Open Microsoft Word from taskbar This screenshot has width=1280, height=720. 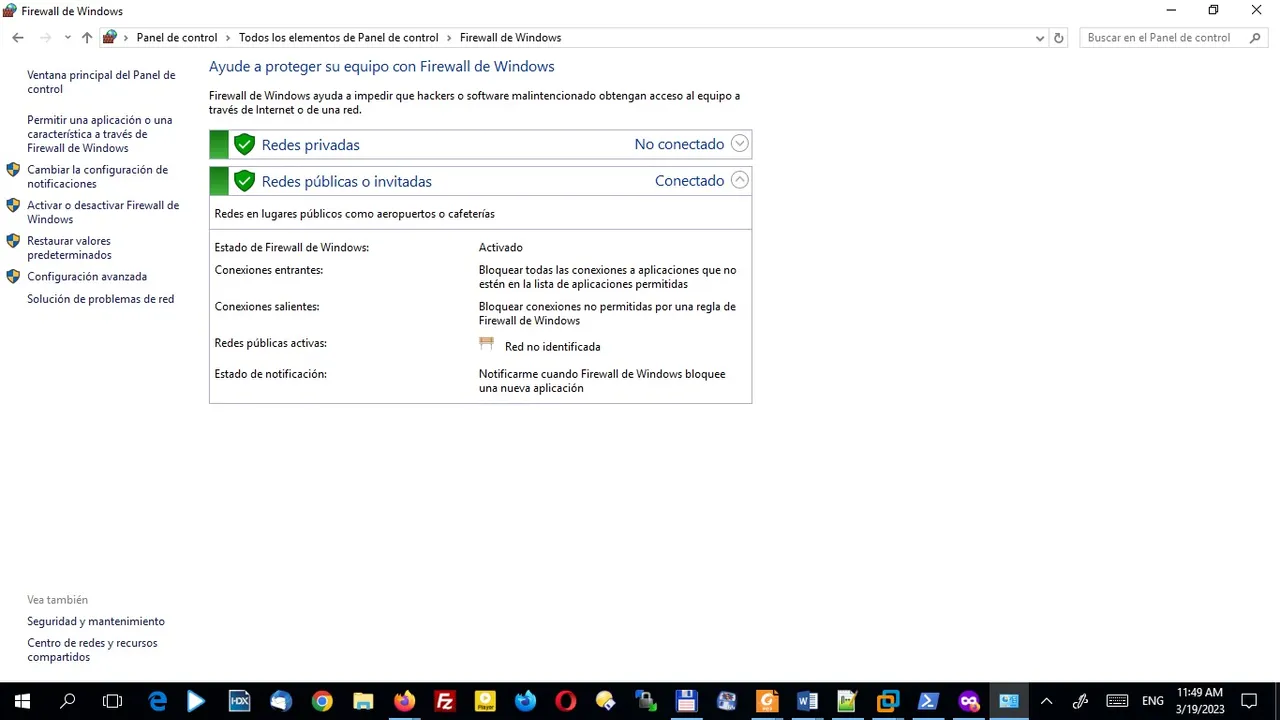coord(807,701)
